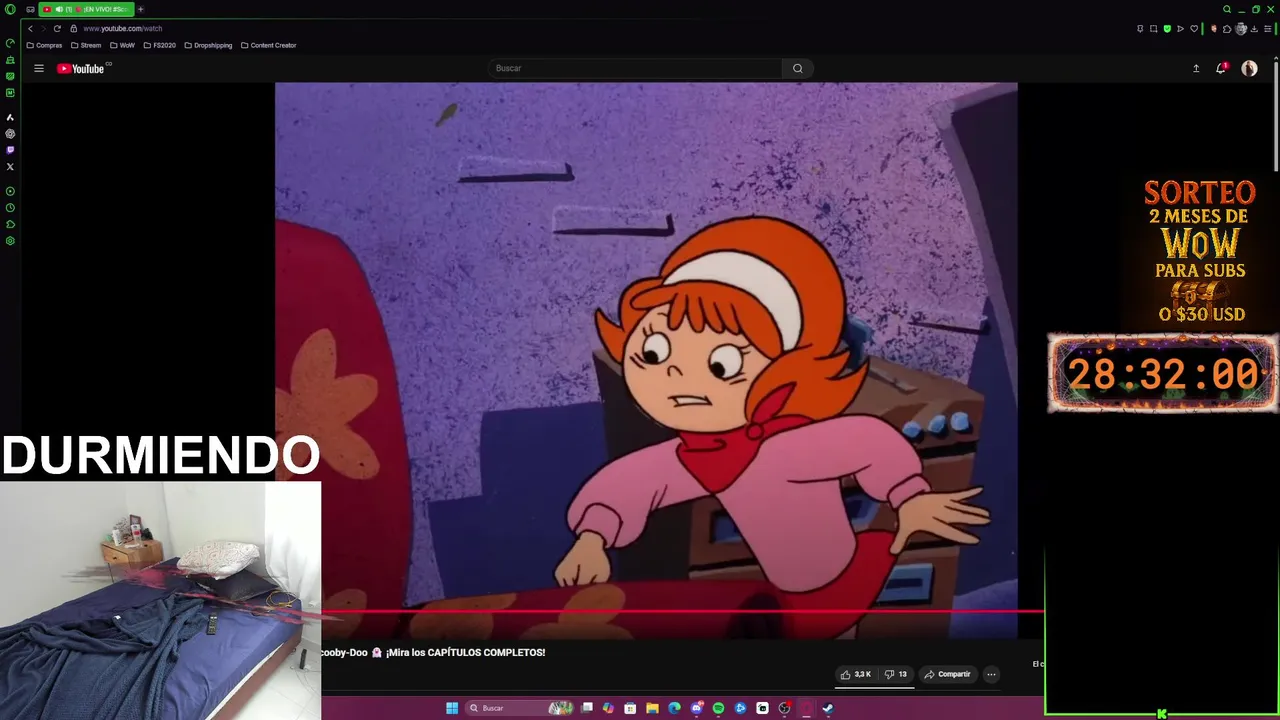Open the easy setup sliders icon
1280x720 pixels.
[1267, 28]
